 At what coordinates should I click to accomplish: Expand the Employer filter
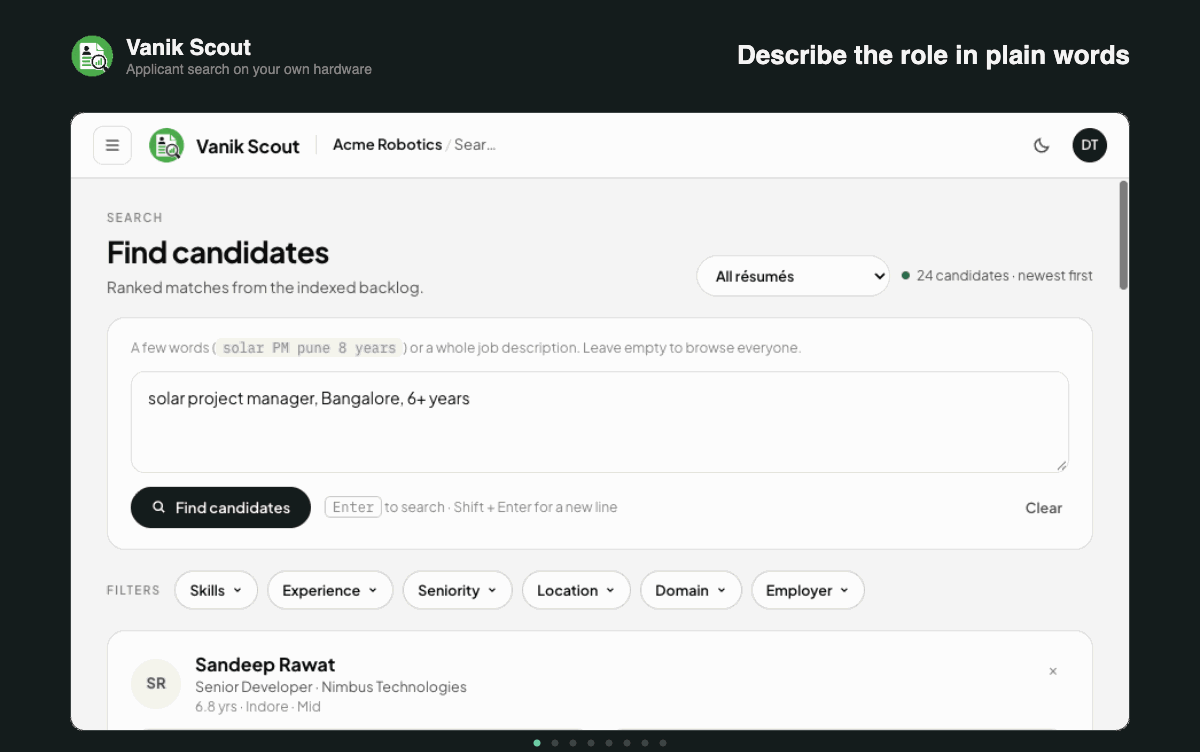point(808,590)
